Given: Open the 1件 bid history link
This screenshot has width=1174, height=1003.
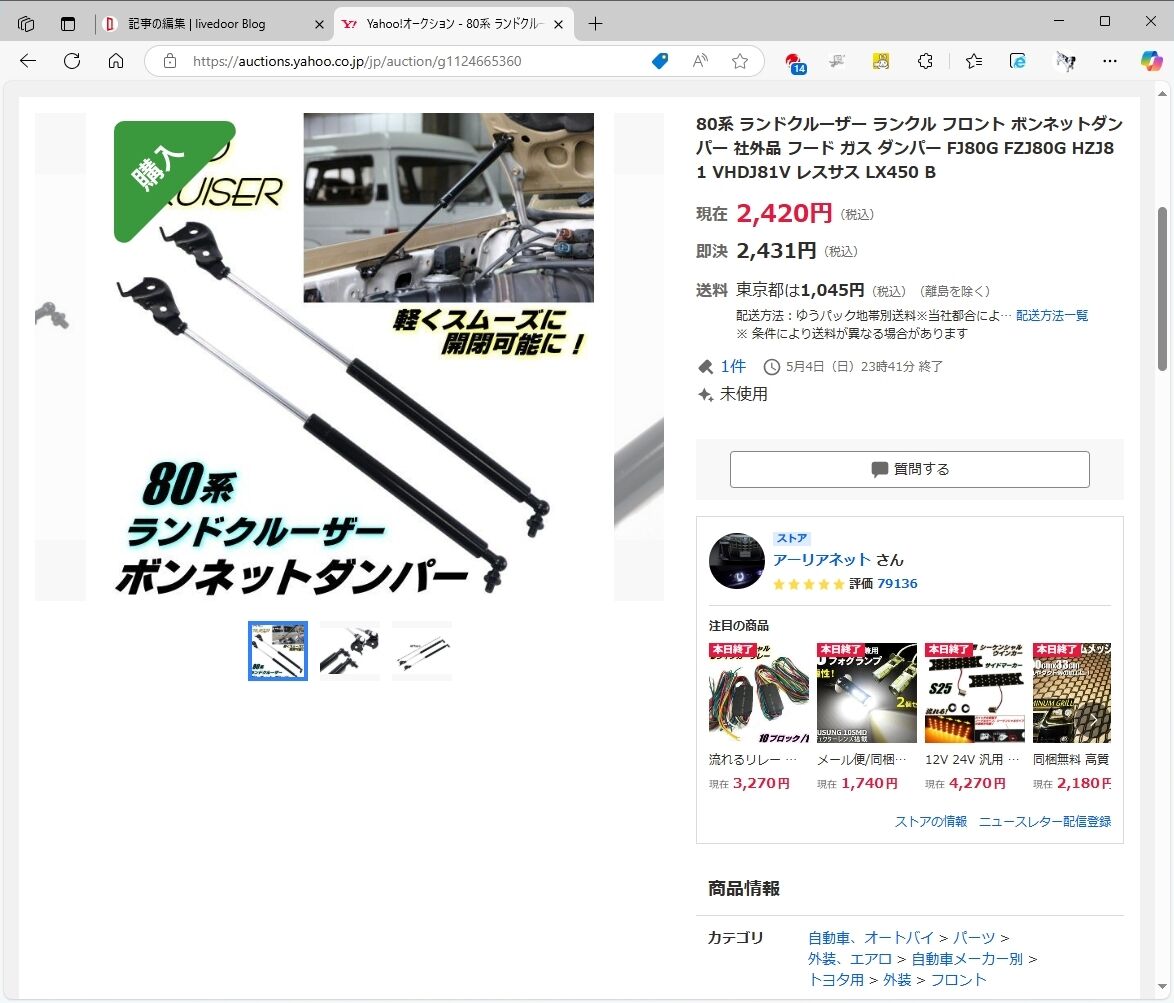Looking at the screenshot, I should click(733, 366).
